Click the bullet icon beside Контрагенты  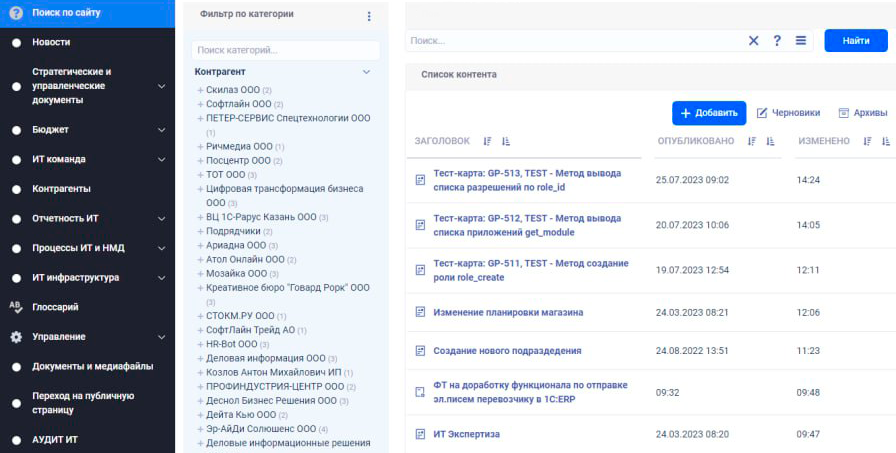tap(16, 189)
